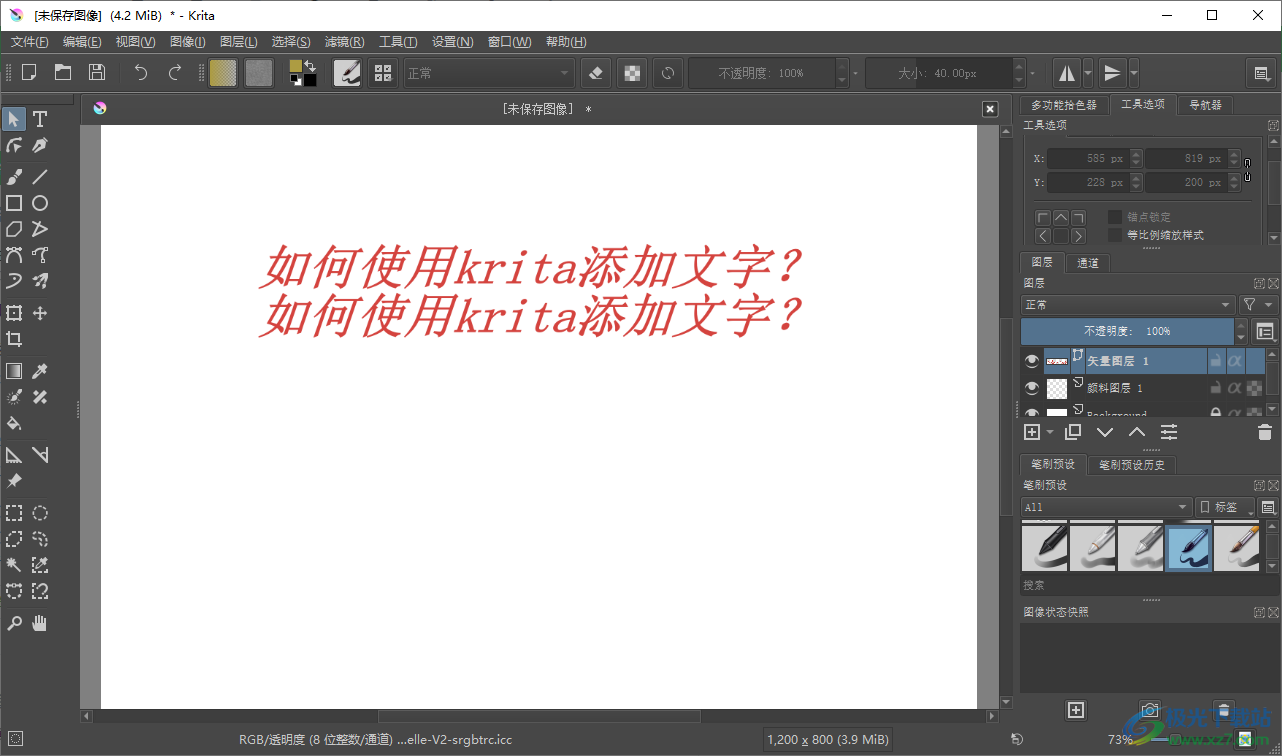Open layer properties sliders button
Viewport: 1282px width, 756px height.
pyautogui.click(x=1169, y=432)
